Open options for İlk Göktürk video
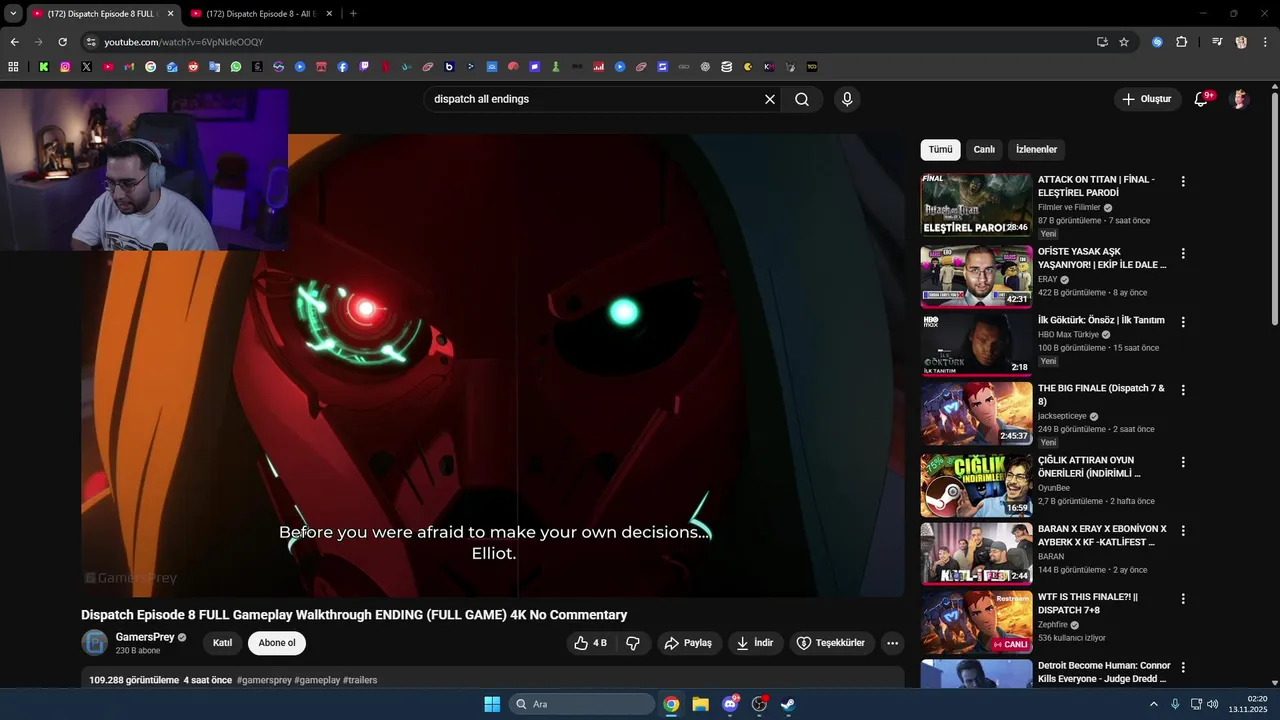Screen dimensions: 1280x720 [x=1183, y=322]
